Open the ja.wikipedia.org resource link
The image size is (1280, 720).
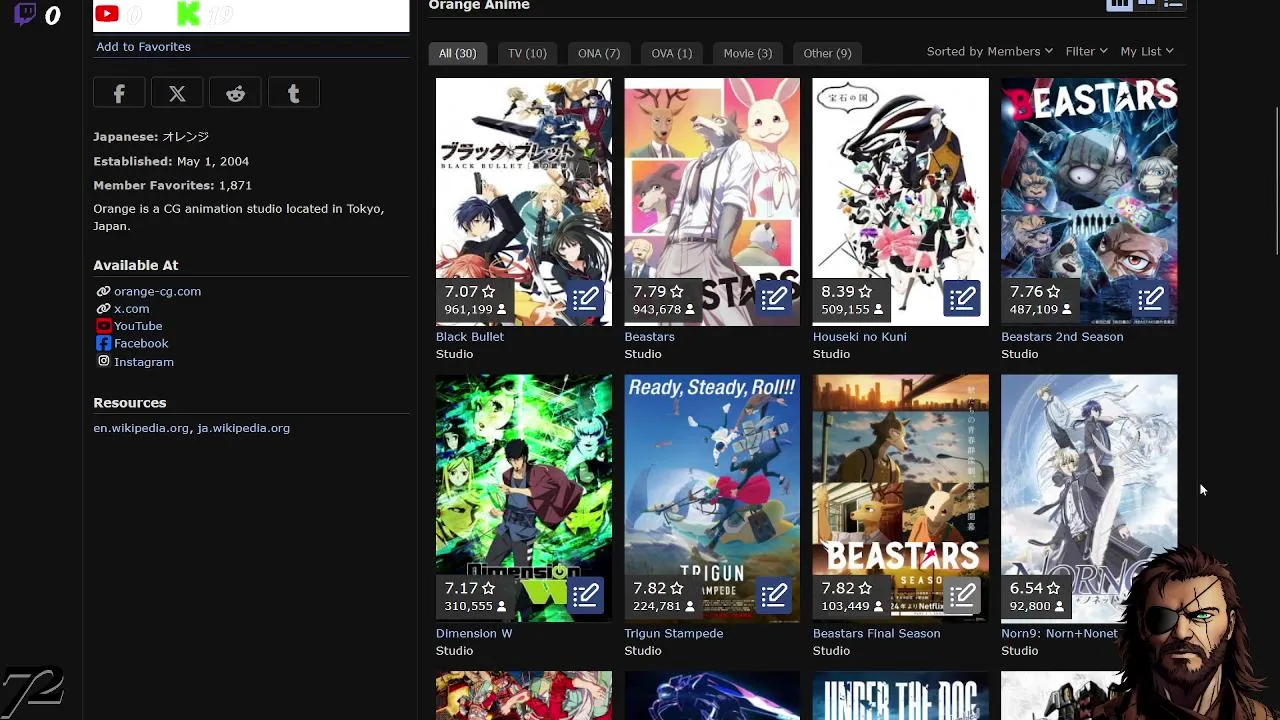243,428
